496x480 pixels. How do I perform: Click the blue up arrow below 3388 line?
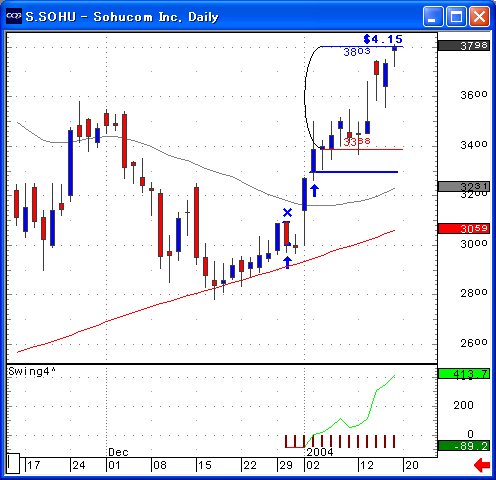point(314,190)
